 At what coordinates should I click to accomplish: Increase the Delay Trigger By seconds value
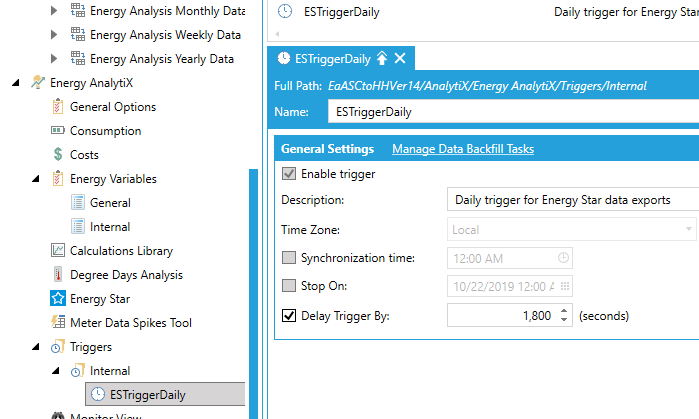point(565,311)
